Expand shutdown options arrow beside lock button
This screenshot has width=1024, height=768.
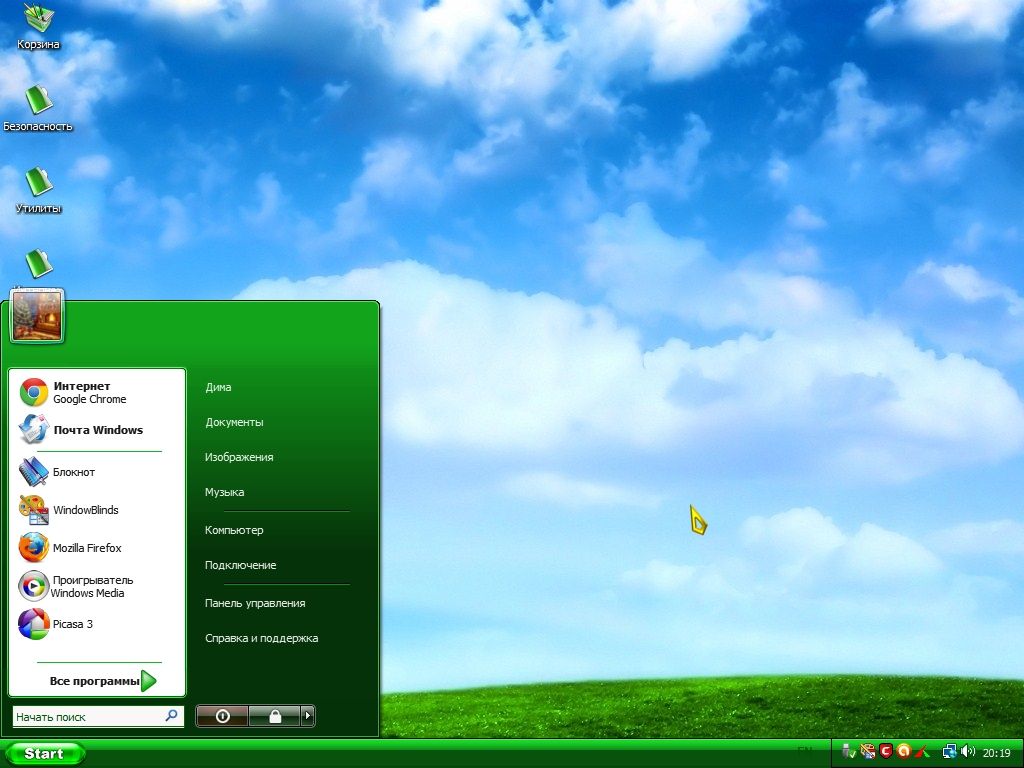tap(308, 716)
